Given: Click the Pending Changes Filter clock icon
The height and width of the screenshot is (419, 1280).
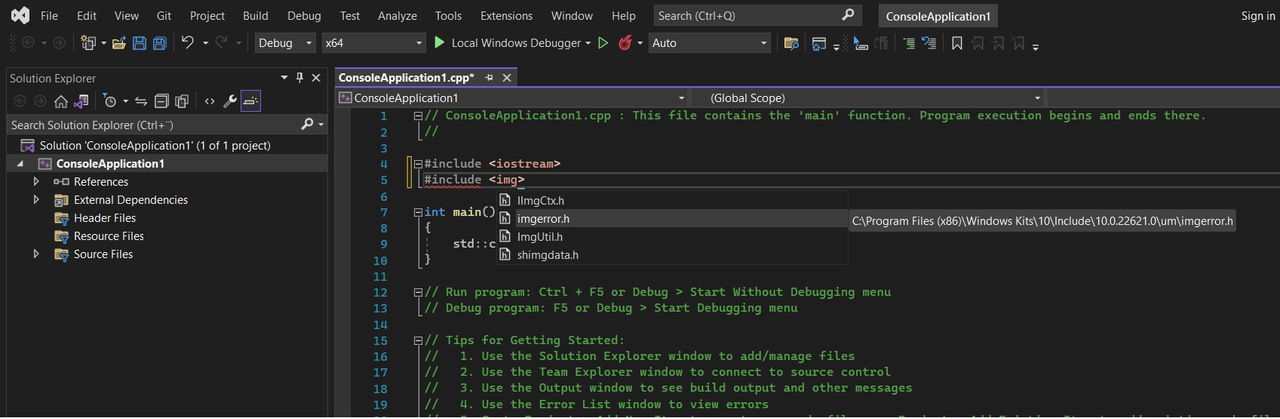Looking at the screenshot, I should 109,101.
